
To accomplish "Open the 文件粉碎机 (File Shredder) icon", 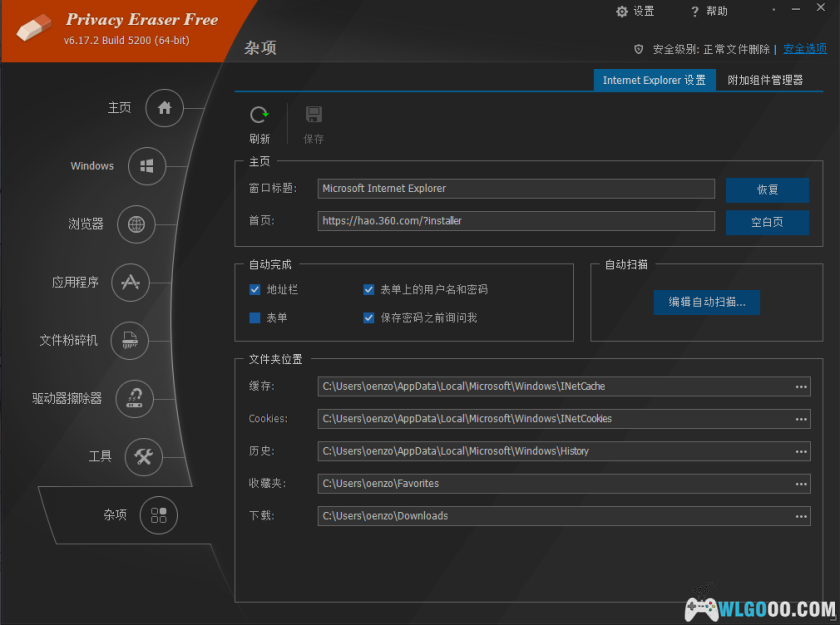I will pos(129,340).
